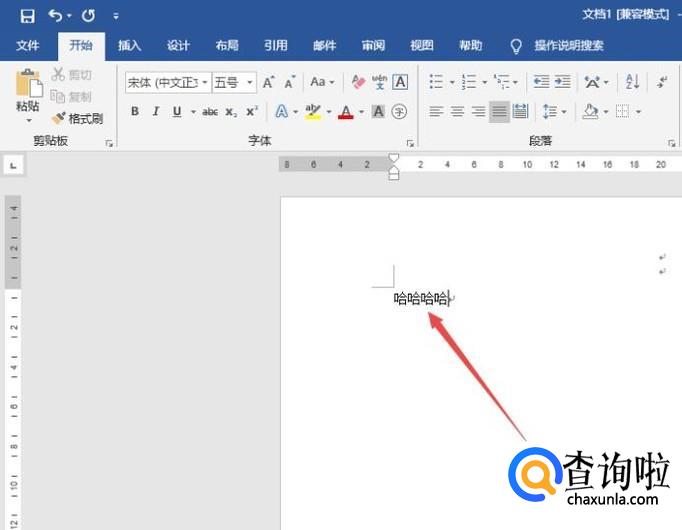Toggle strikethrough abc formatting
This screenshot has height=530, width=682.
pos(210,112)
